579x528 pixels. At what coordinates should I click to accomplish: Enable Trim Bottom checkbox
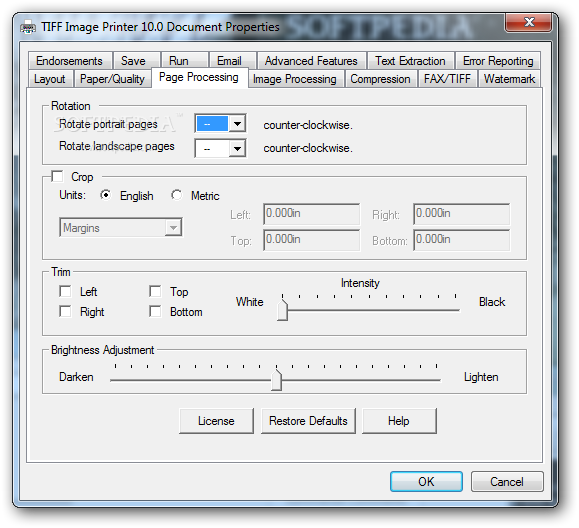pos(155,311)
